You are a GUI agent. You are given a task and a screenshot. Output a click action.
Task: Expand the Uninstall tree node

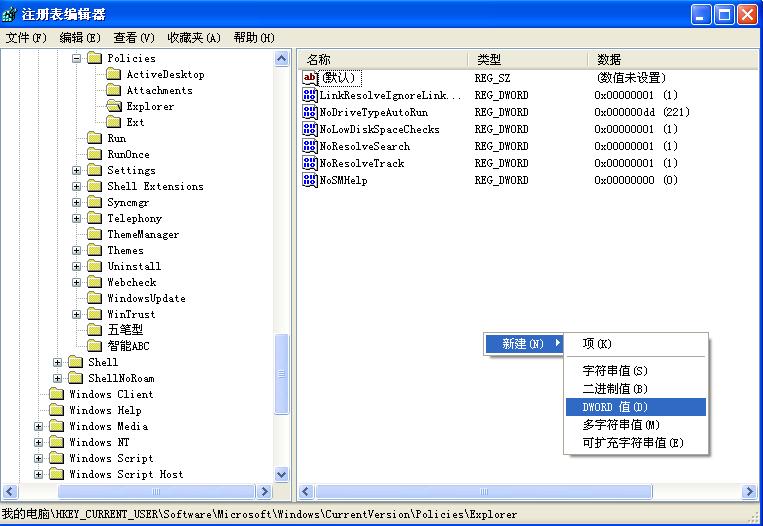[x=76, y=267]
